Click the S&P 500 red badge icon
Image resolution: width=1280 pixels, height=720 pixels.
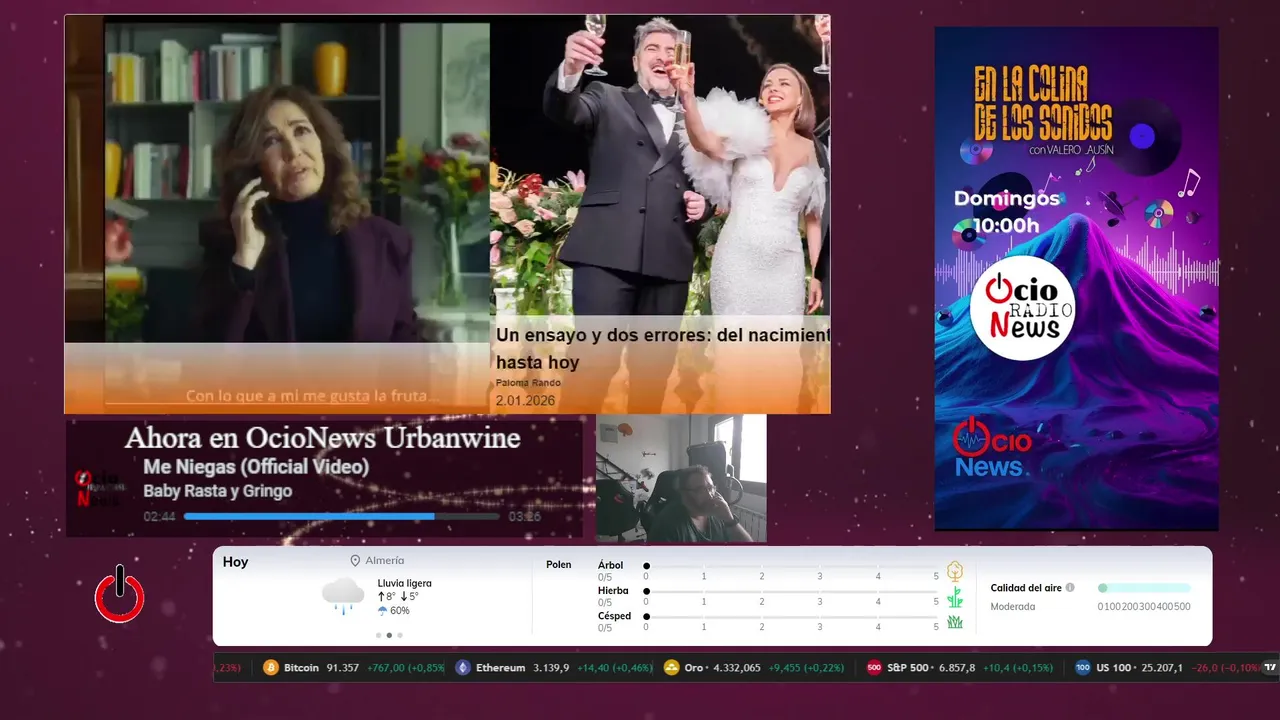pyautogui.click(x=874, y=668)
